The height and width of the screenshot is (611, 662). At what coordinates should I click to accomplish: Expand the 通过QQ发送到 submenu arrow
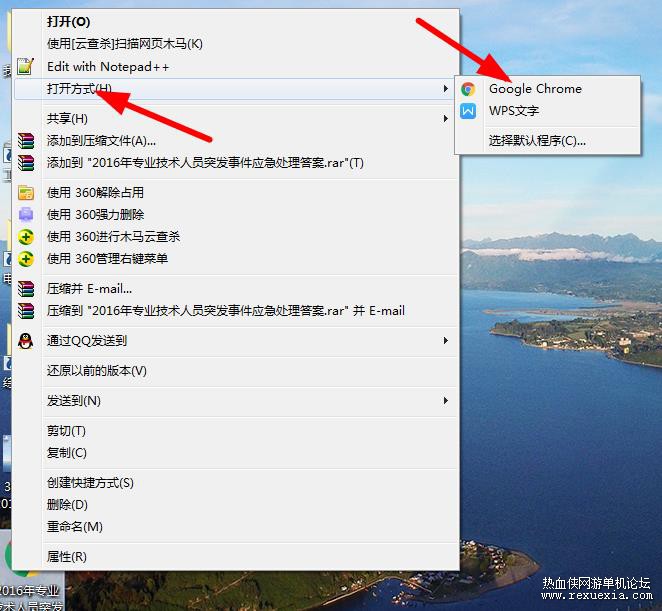[445, 340]
